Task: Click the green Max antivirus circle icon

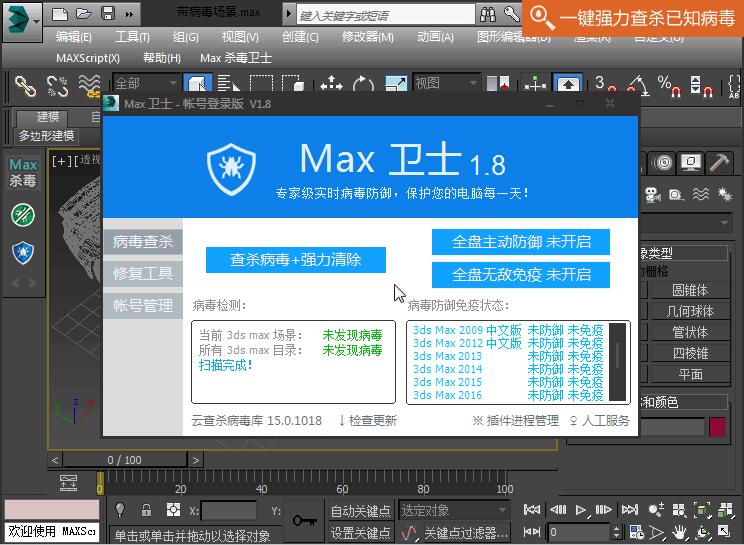Action: point(23,215)
